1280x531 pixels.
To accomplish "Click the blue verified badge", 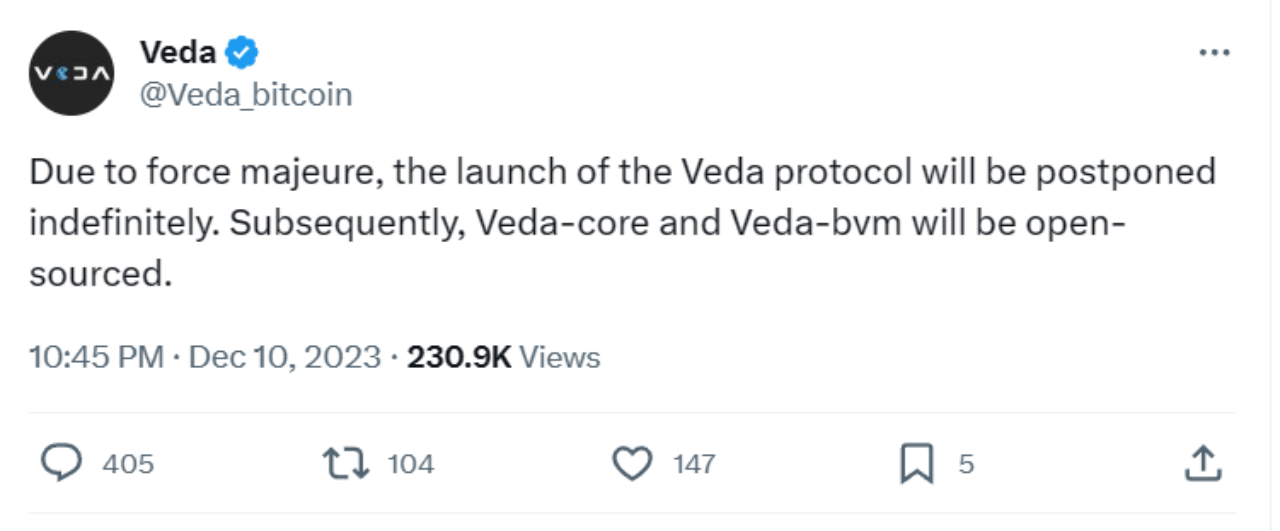I will coord(242,53).
